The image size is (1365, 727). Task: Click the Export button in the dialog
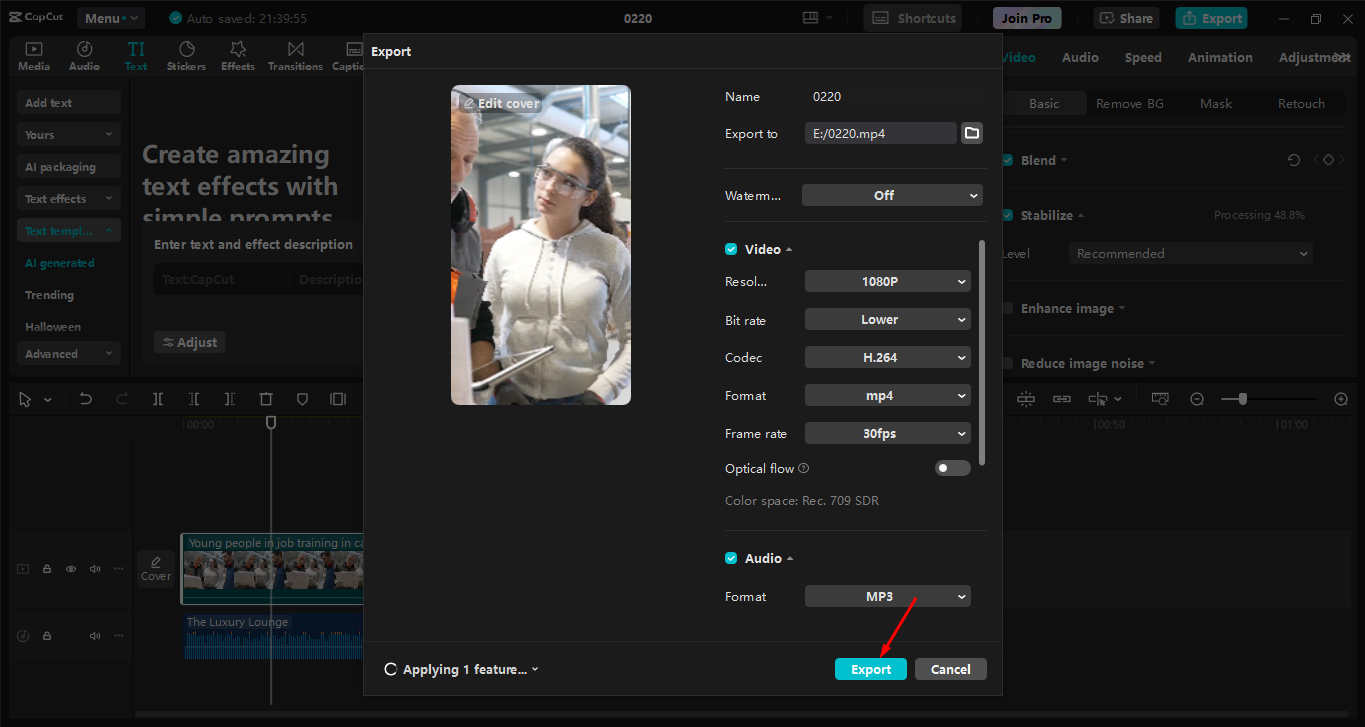tap(870, 668)
